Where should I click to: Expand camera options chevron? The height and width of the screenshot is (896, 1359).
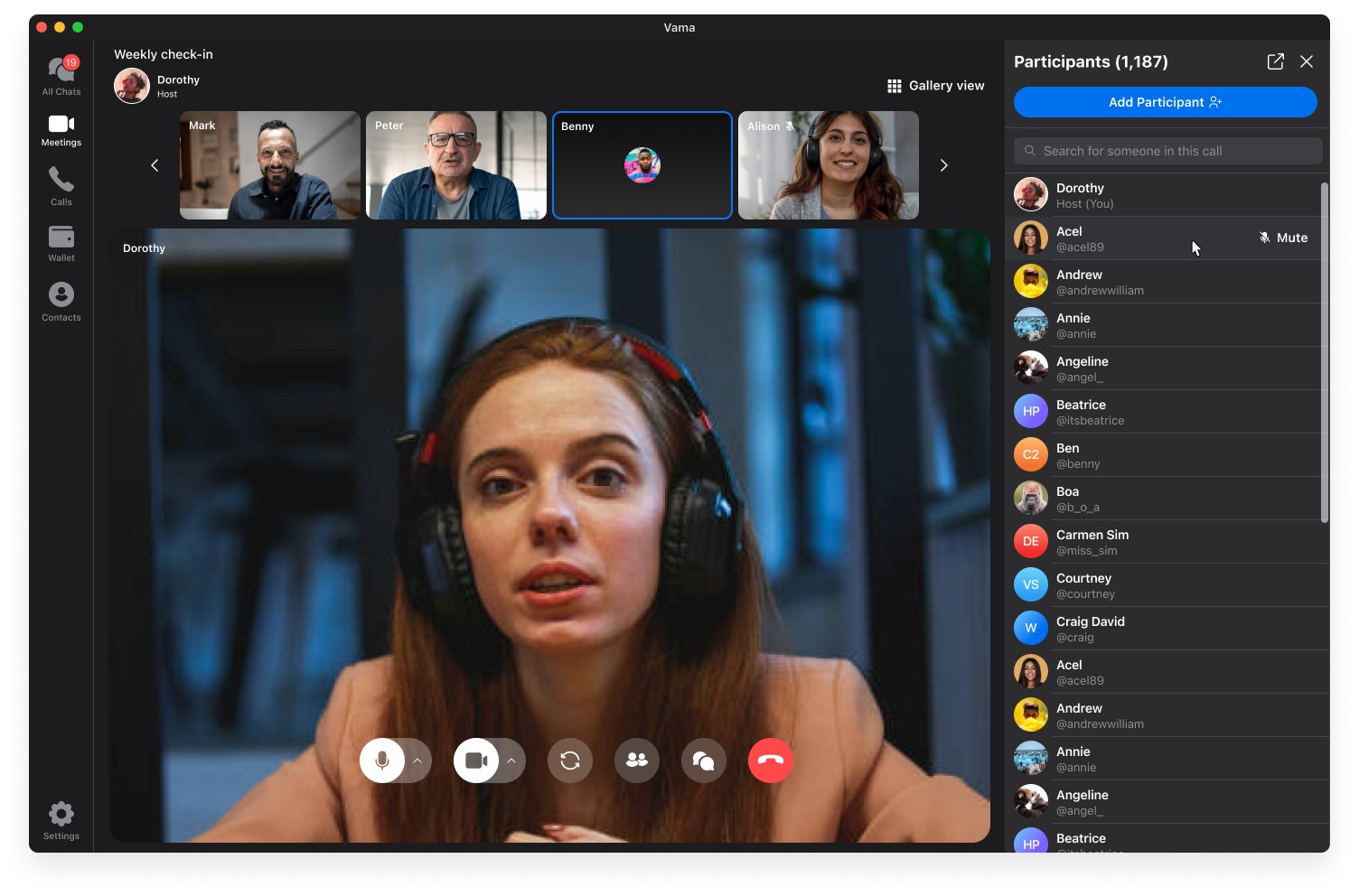point(511,761)
